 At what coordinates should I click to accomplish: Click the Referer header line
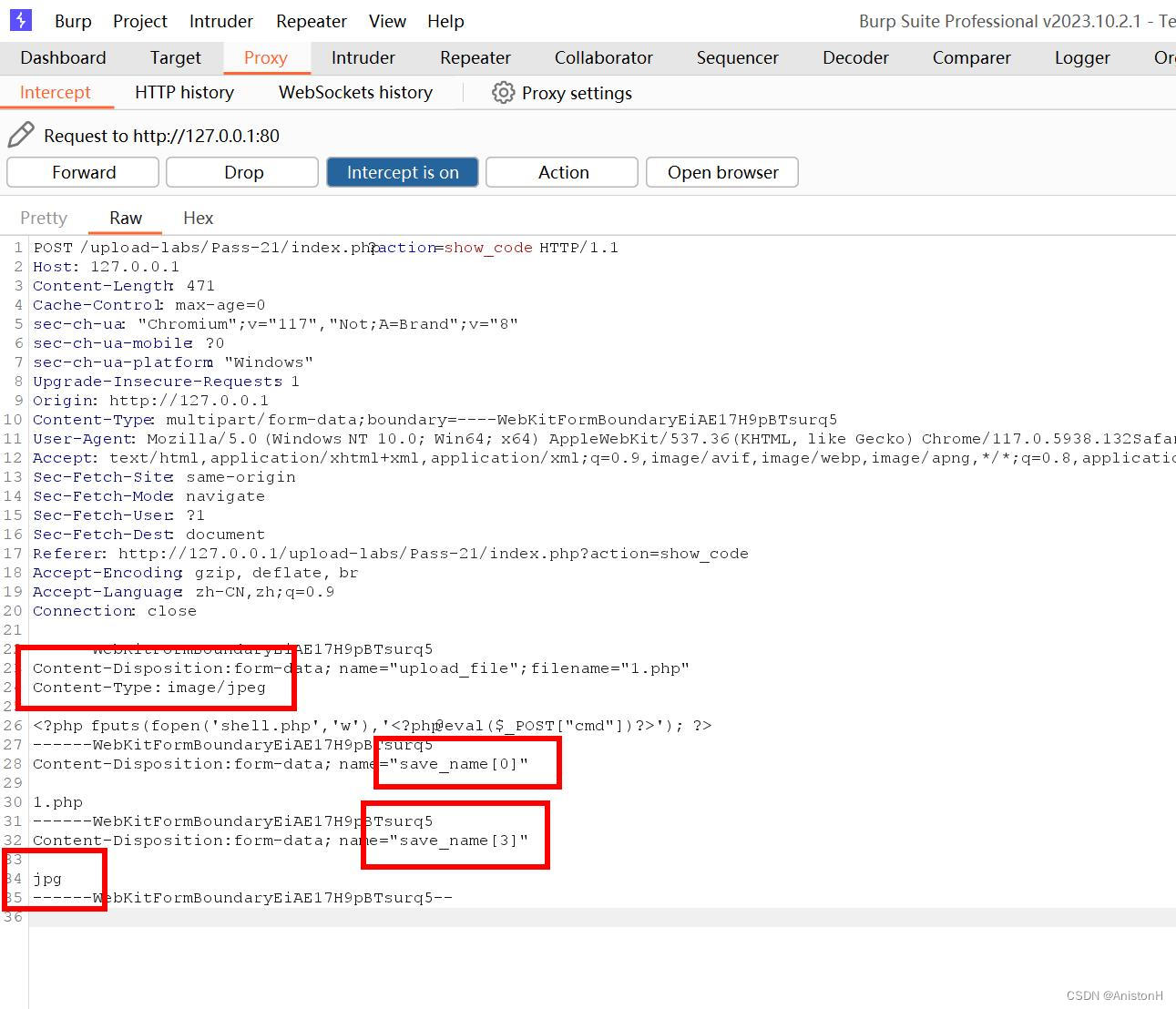coord(391,554)
